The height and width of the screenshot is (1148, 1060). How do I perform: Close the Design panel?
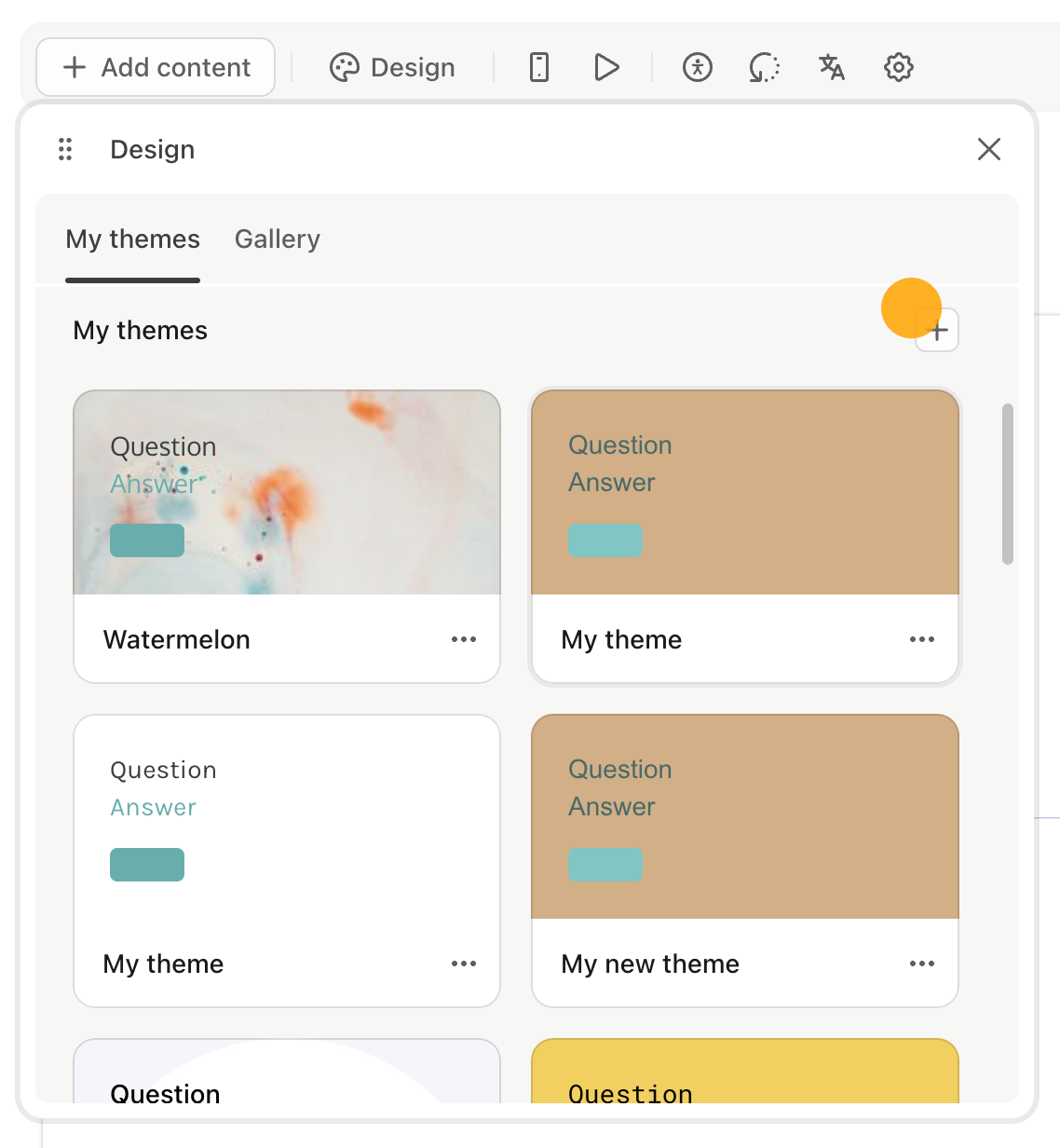(988, 149)
